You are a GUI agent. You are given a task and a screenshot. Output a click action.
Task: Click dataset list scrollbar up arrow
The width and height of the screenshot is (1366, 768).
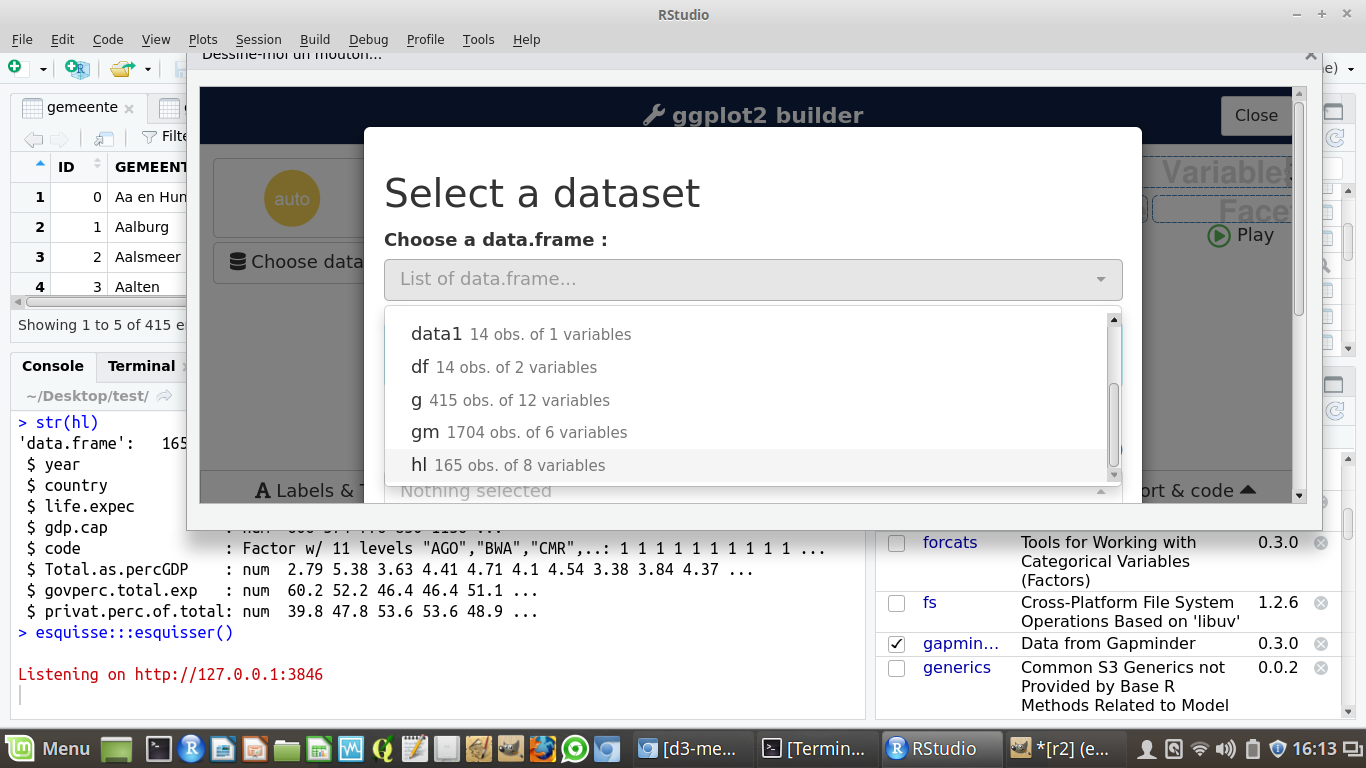click(1113, 320)
